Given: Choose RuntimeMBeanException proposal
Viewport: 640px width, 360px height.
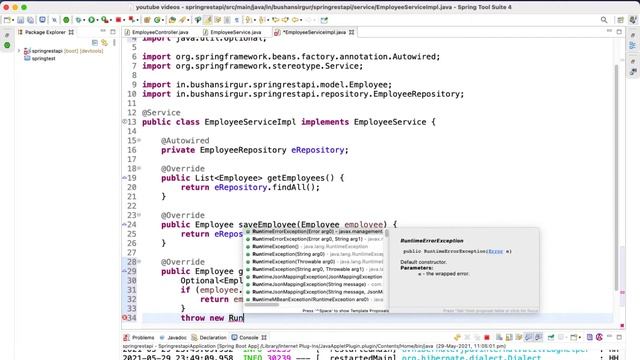Looking at the screenshot, I should click(x=314, y=299).
